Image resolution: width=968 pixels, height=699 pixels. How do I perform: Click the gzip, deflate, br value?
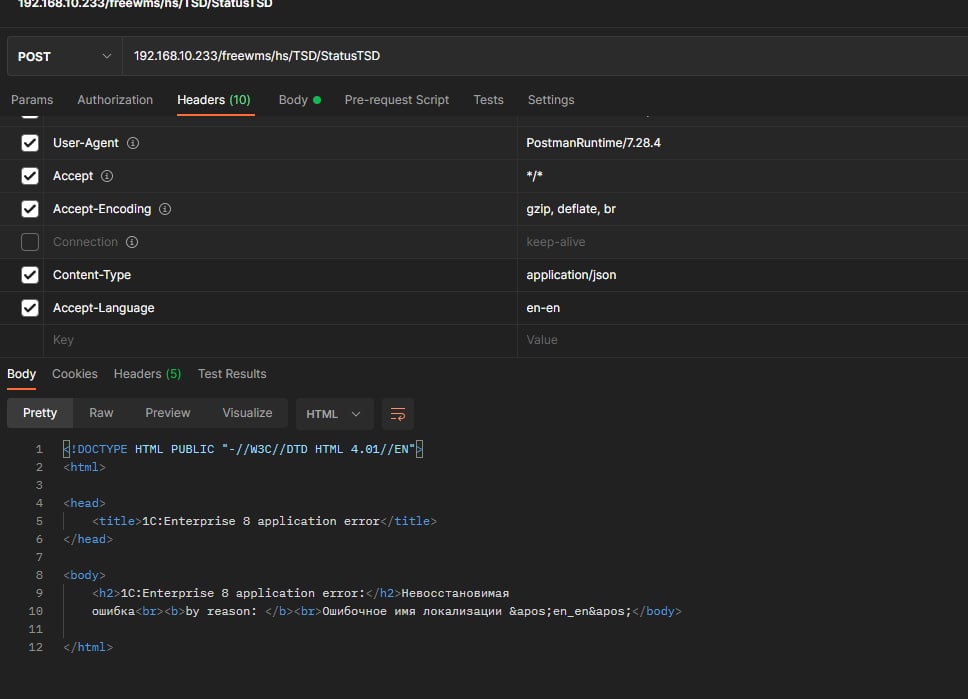[571, 209]
